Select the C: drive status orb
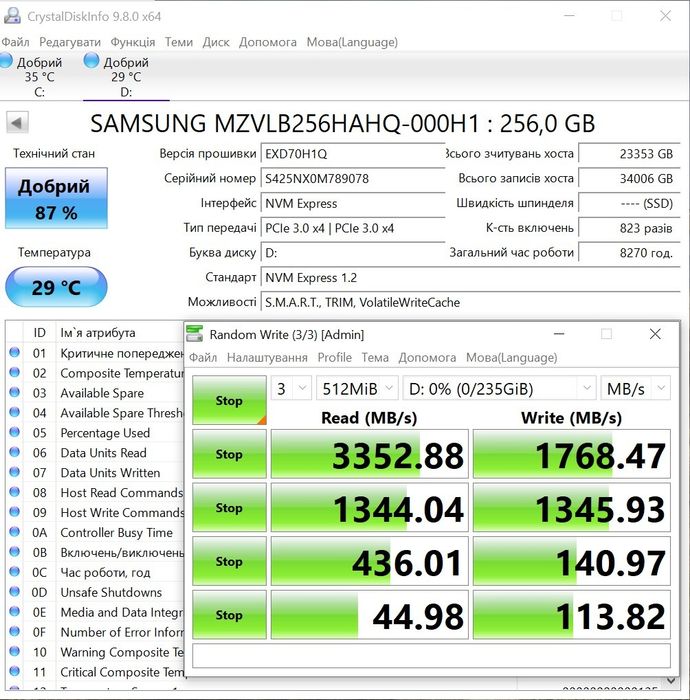Viewport: 690px width, 700px height. (x=6, y=61)
